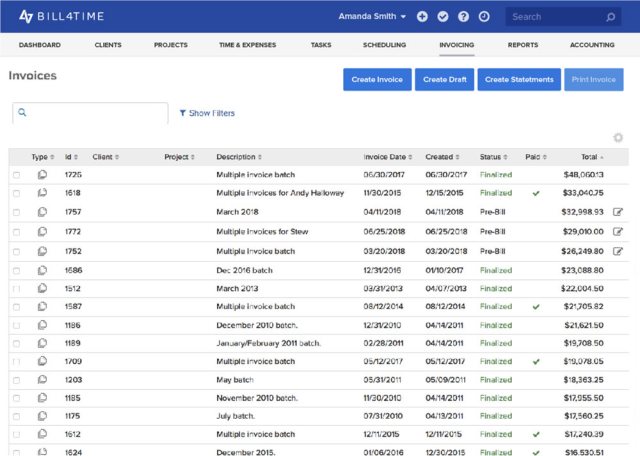Click the plus add icon in header
The image size is (640, 456).
point(422,17)
